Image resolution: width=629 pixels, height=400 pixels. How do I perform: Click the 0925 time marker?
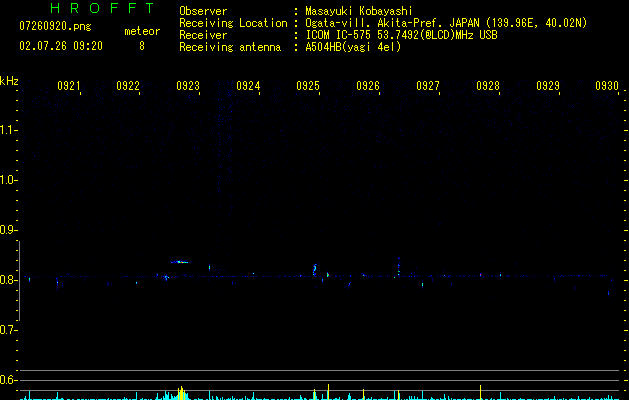308,86
